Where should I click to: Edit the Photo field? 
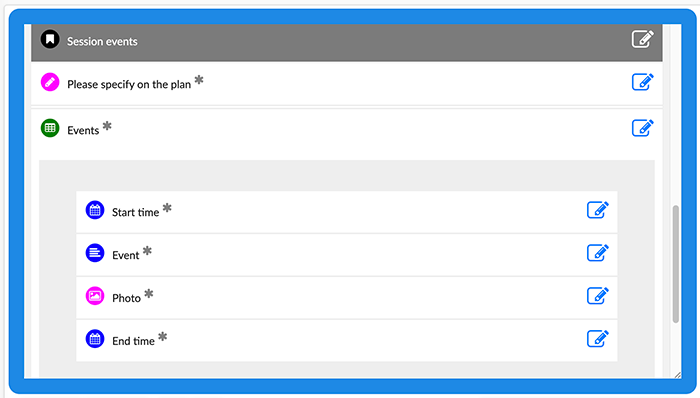point(597,296)
